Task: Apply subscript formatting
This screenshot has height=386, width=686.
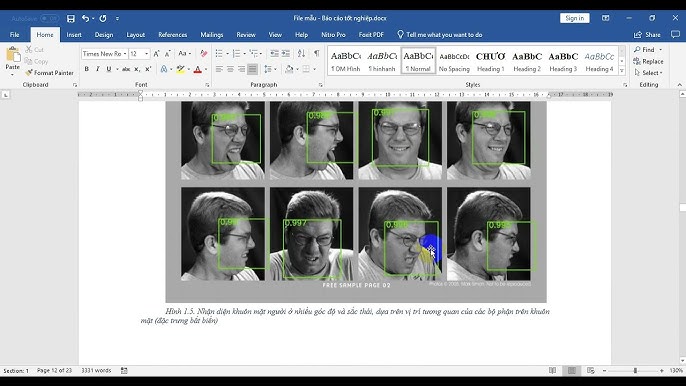Action: pyautogui.click(x=137, y=69)
